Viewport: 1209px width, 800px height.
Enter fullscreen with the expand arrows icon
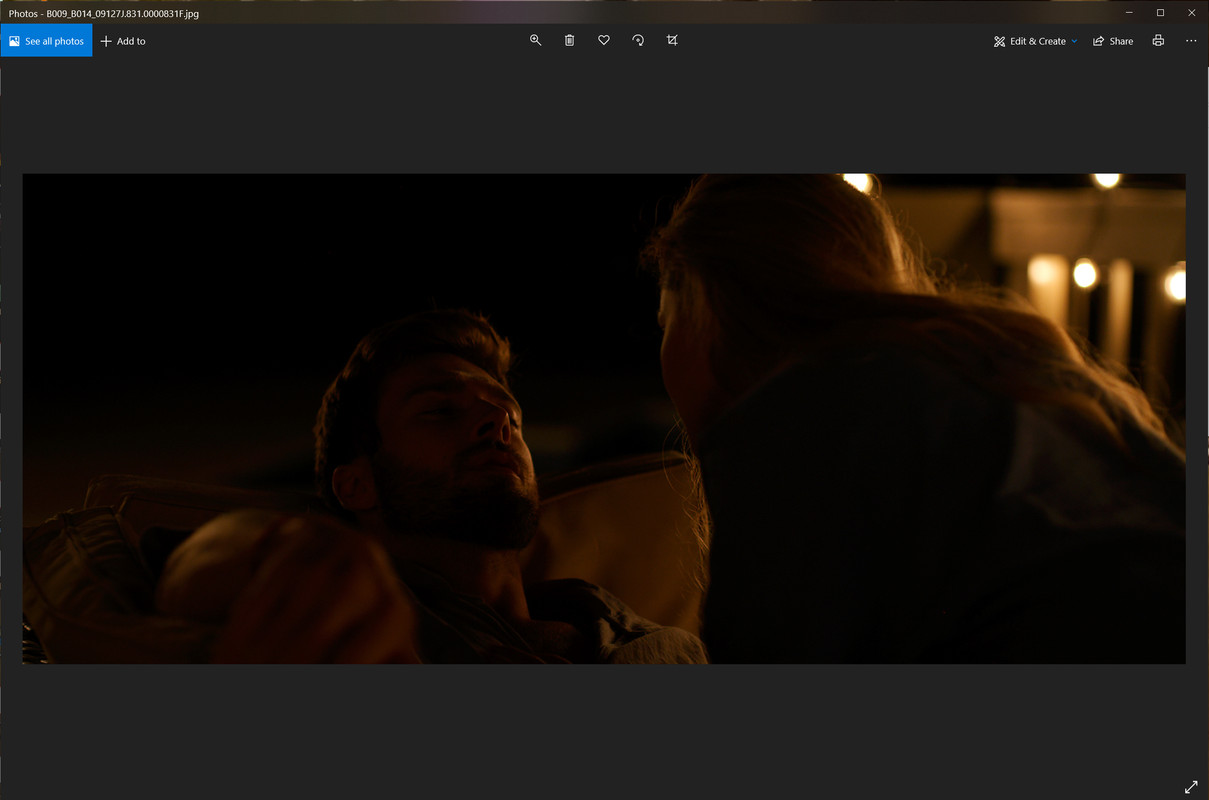click(x=1191, y=787)
